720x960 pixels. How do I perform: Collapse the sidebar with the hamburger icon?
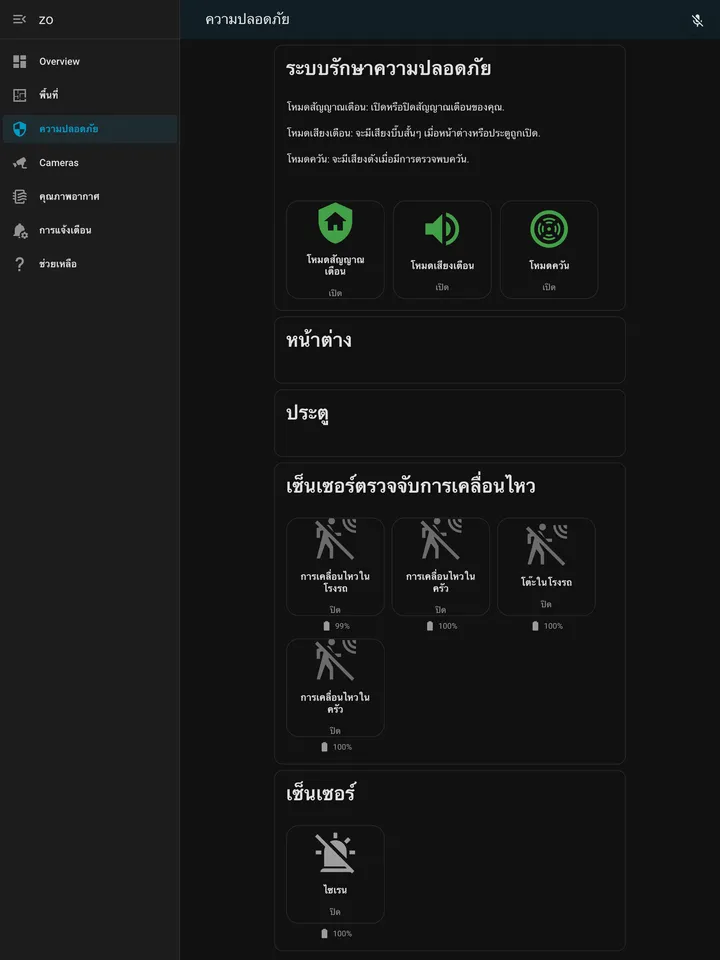(20, 20)
